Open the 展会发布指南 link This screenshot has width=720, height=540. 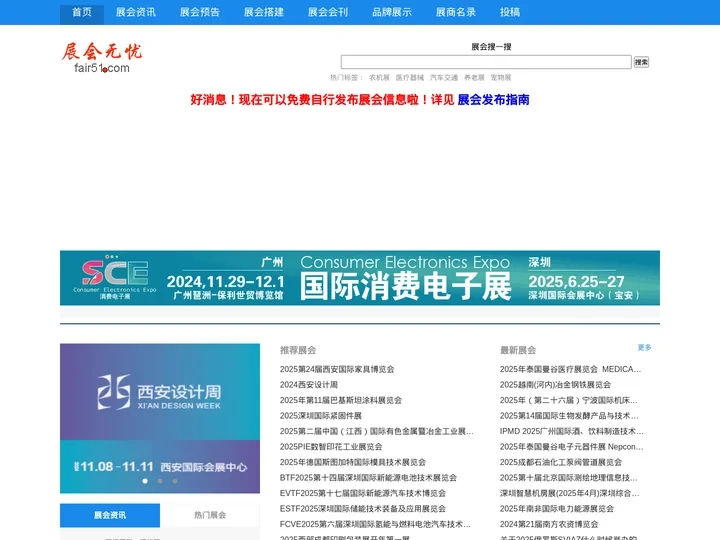493,100
